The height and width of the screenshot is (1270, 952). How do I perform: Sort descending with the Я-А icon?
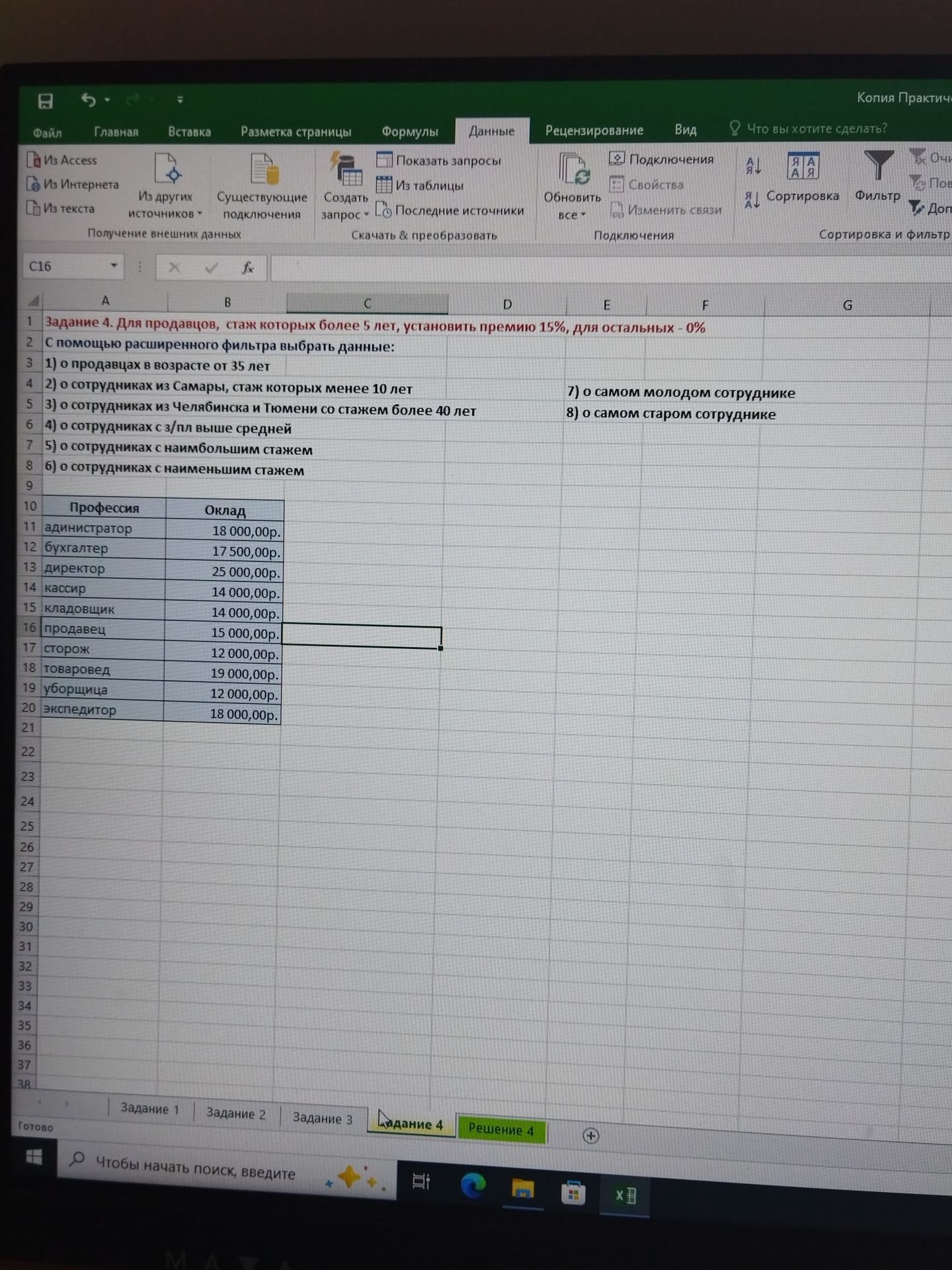click(752, 200)
